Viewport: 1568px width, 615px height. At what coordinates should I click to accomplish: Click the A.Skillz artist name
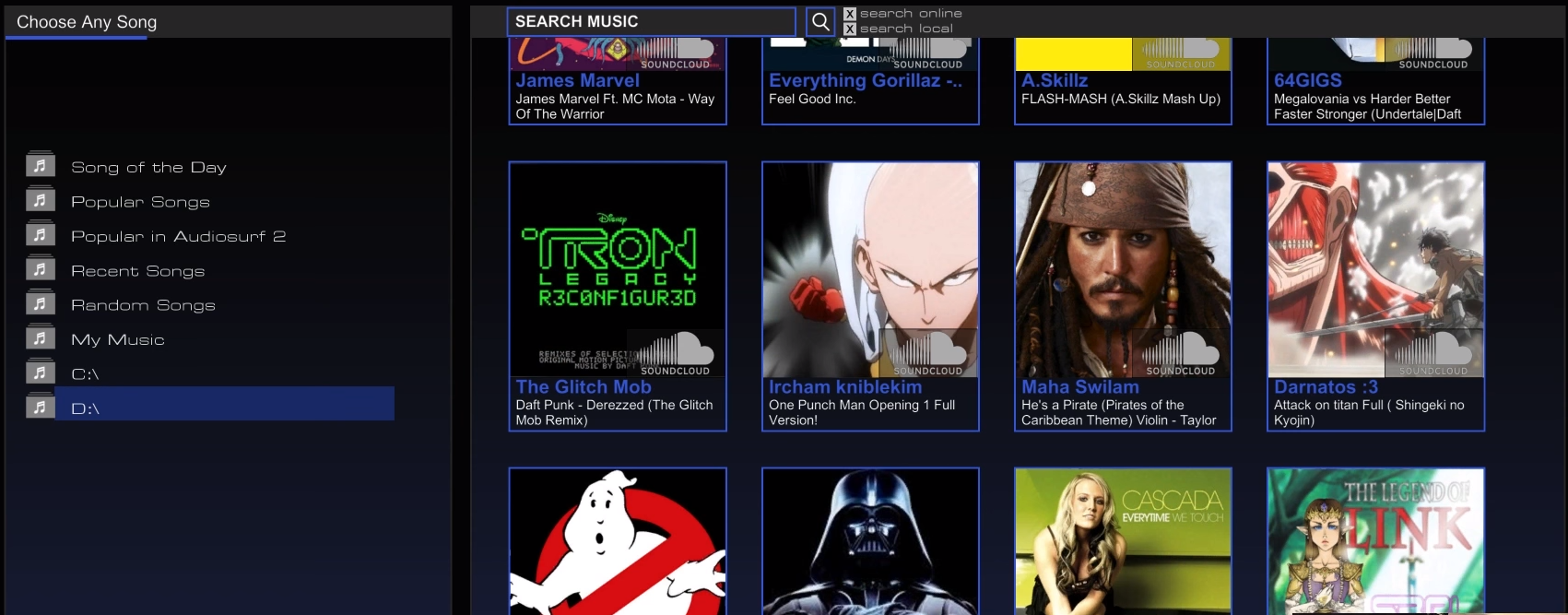tap(1055, 81)
